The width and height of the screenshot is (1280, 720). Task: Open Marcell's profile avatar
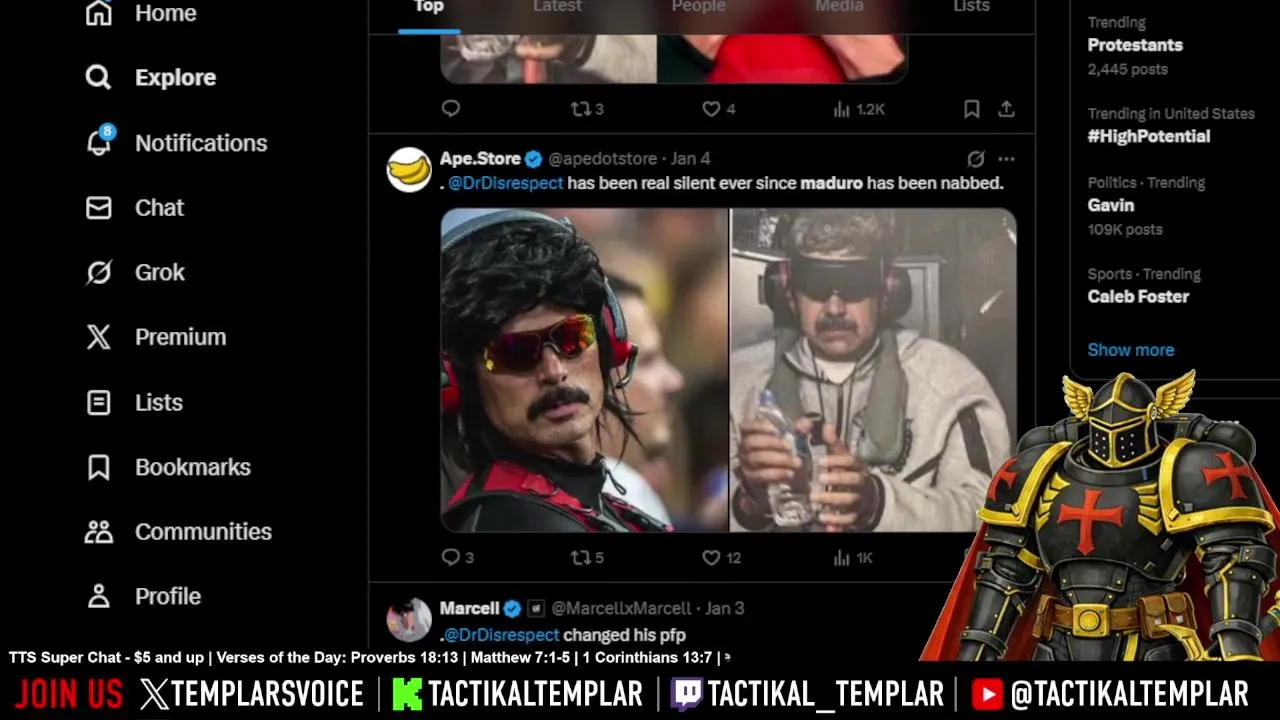(x=409, y=620)
